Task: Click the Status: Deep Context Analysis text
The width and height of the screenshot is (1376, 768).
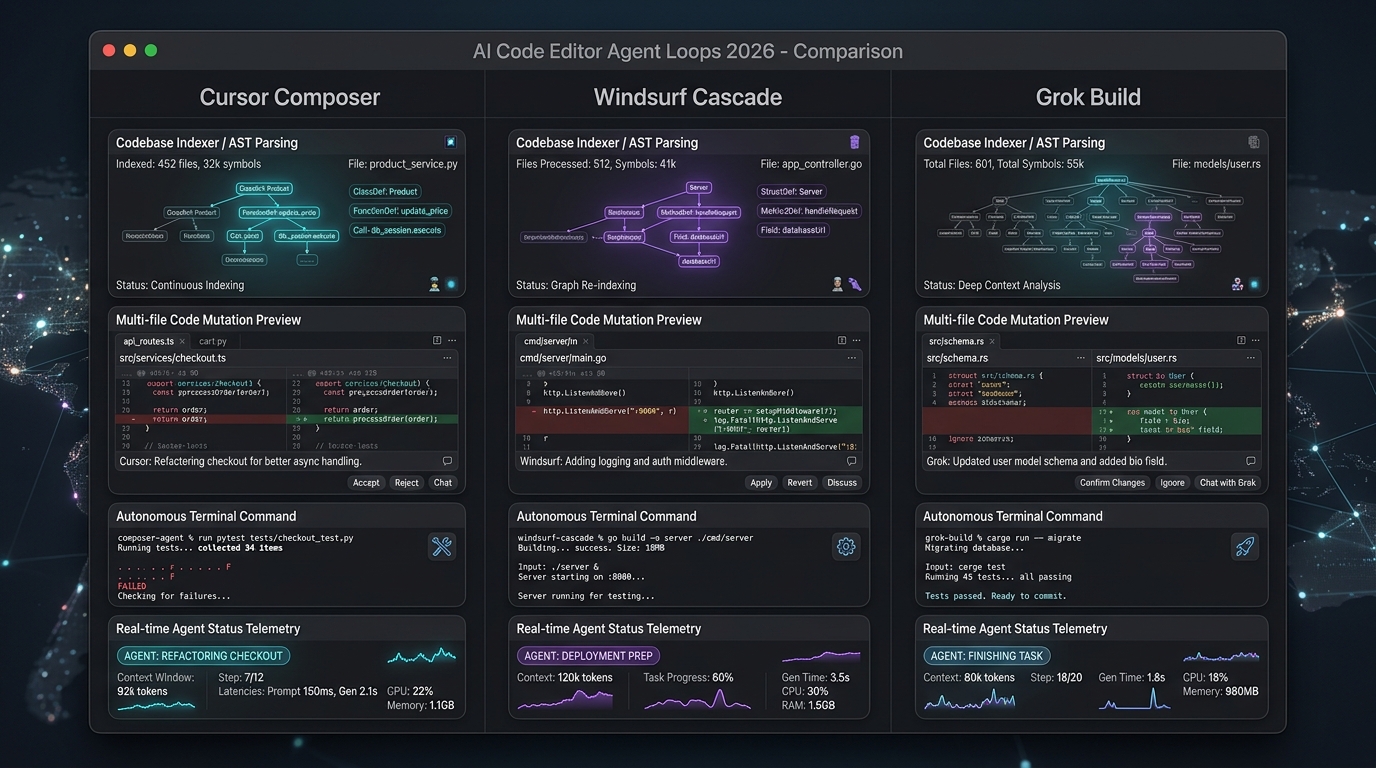Action: click(x=992, y=285)
